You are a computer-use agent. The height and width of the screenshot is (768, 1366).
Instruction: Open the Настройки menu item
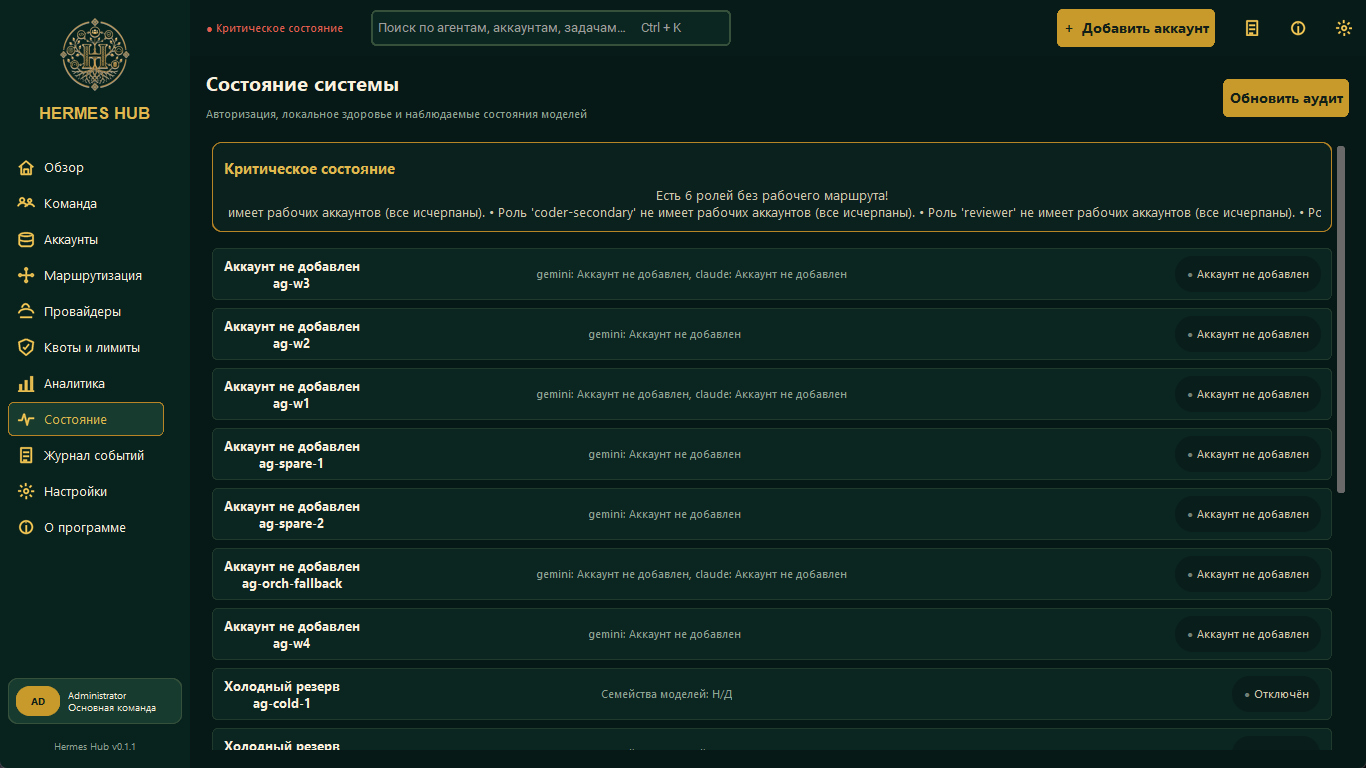[86, 491]
